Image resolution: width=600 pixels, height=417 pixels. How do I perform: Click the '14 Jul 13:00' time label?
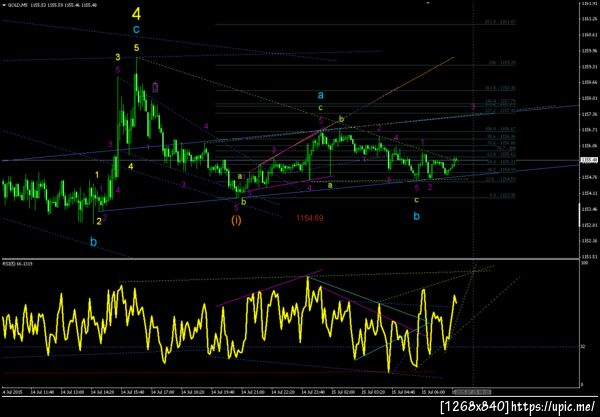(72, 392)
